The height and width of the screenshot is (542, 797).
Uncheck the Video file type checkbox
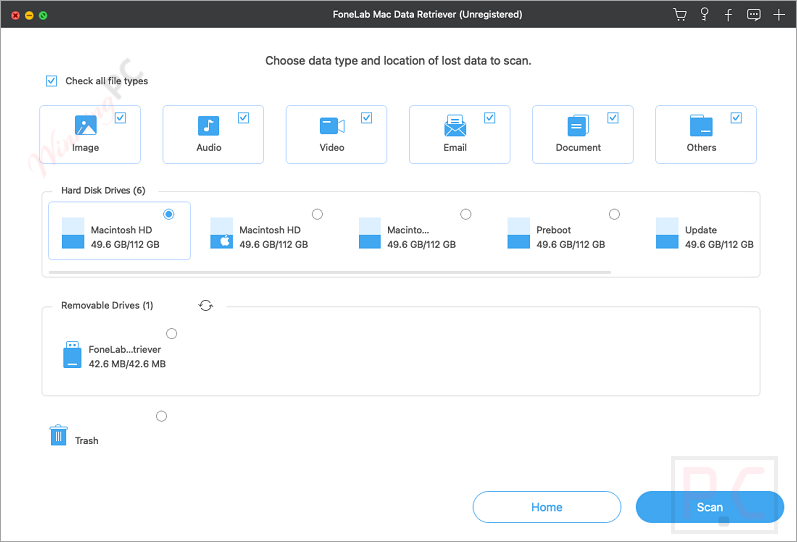click(366, 118)
